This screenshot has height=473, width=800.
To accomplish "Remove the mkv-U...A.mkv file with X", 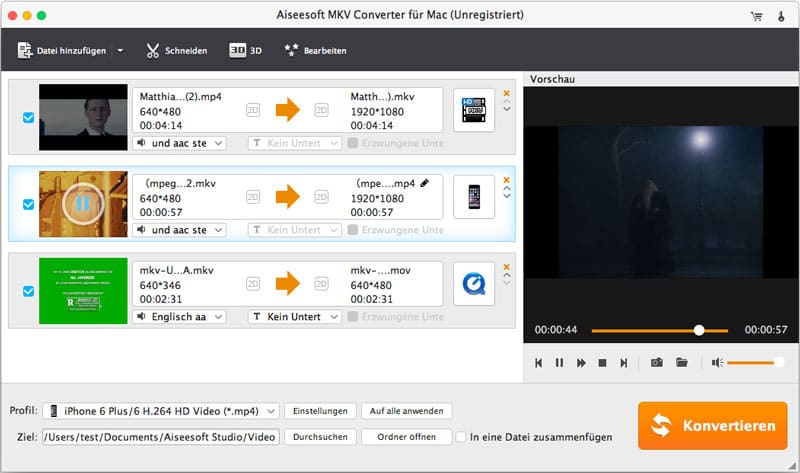I will 507,267.
